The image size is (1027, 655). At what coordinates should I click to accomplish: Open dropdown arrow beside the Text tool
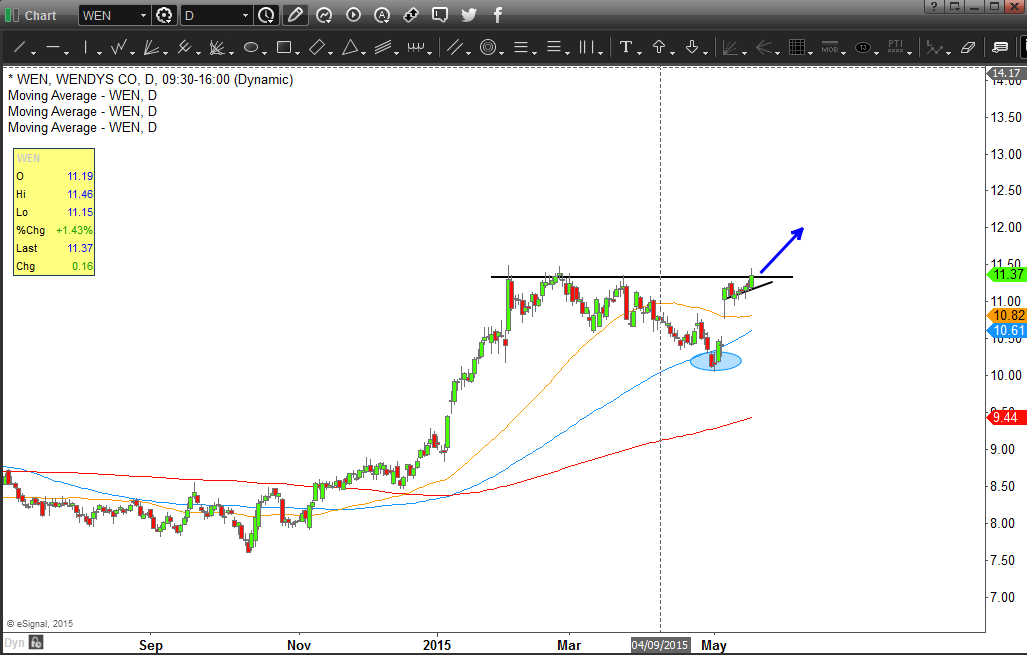(x=639, y=51)
